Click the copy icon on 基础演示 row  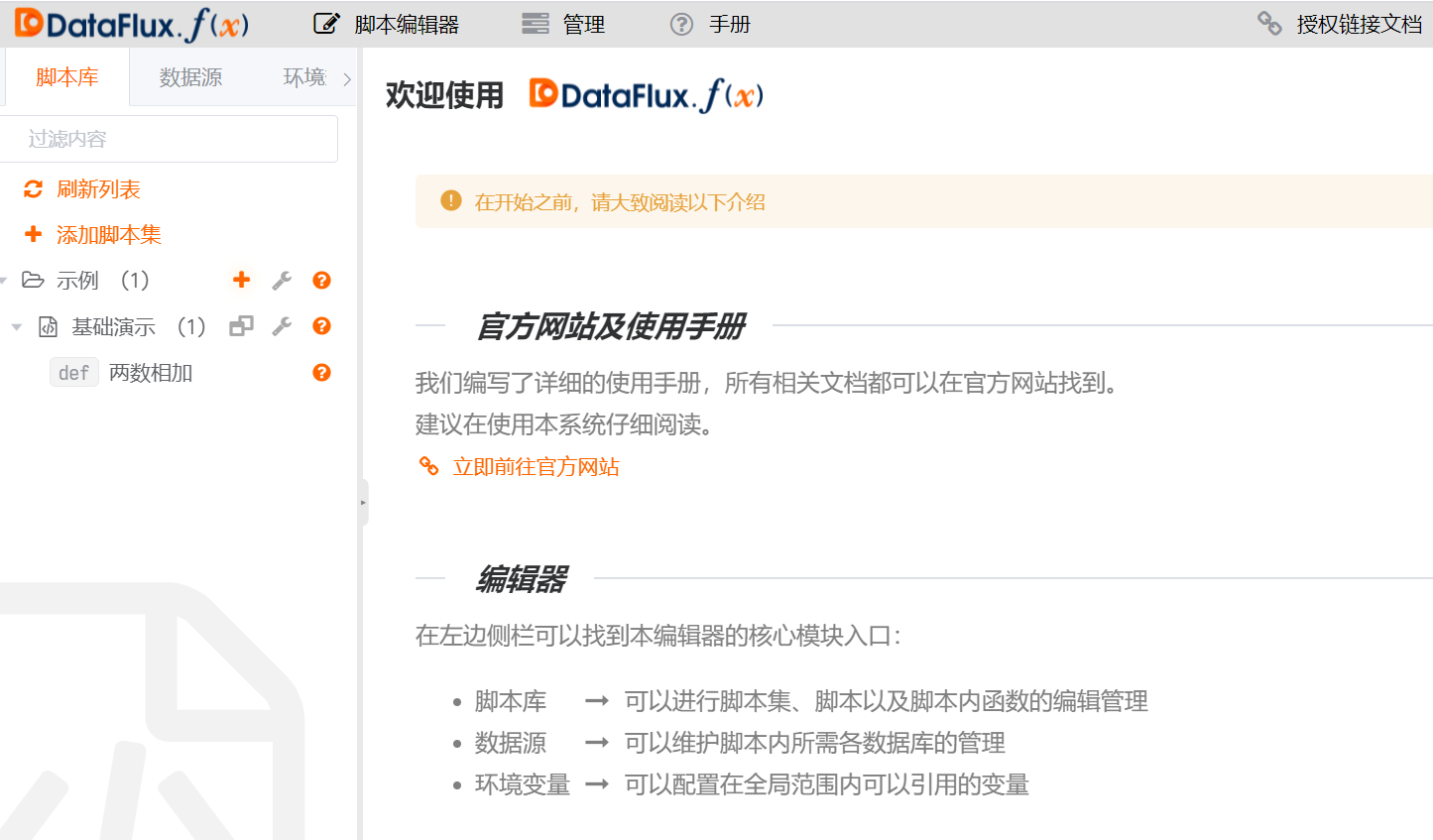click(x=241, y=326)
